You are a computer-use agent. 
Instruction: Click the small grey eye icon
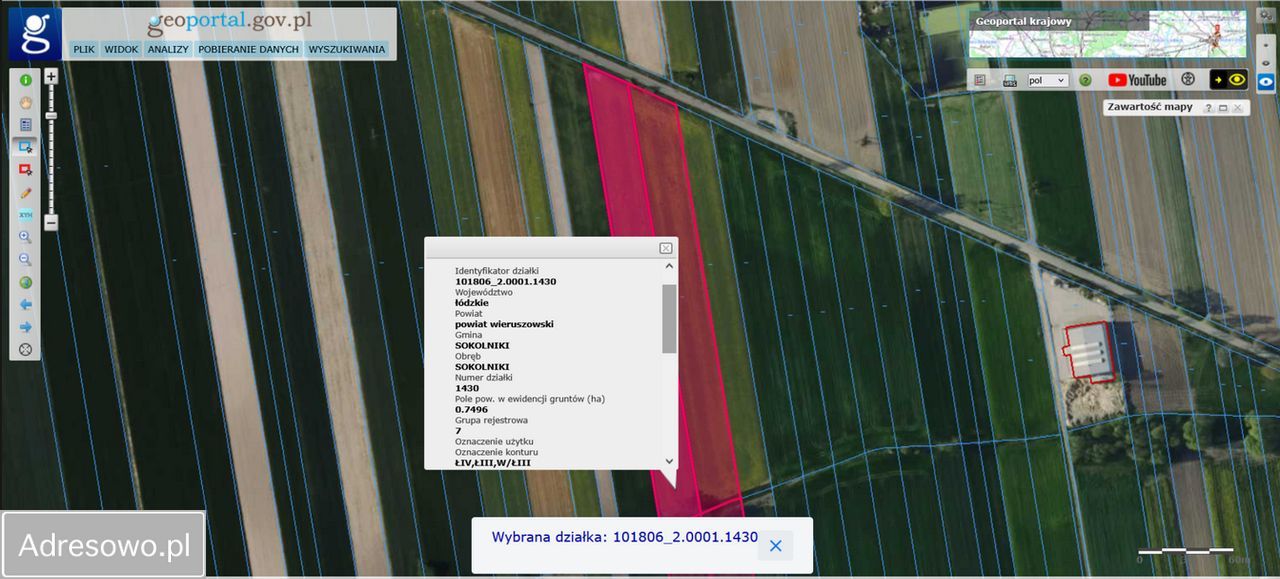click(1265, 63)
